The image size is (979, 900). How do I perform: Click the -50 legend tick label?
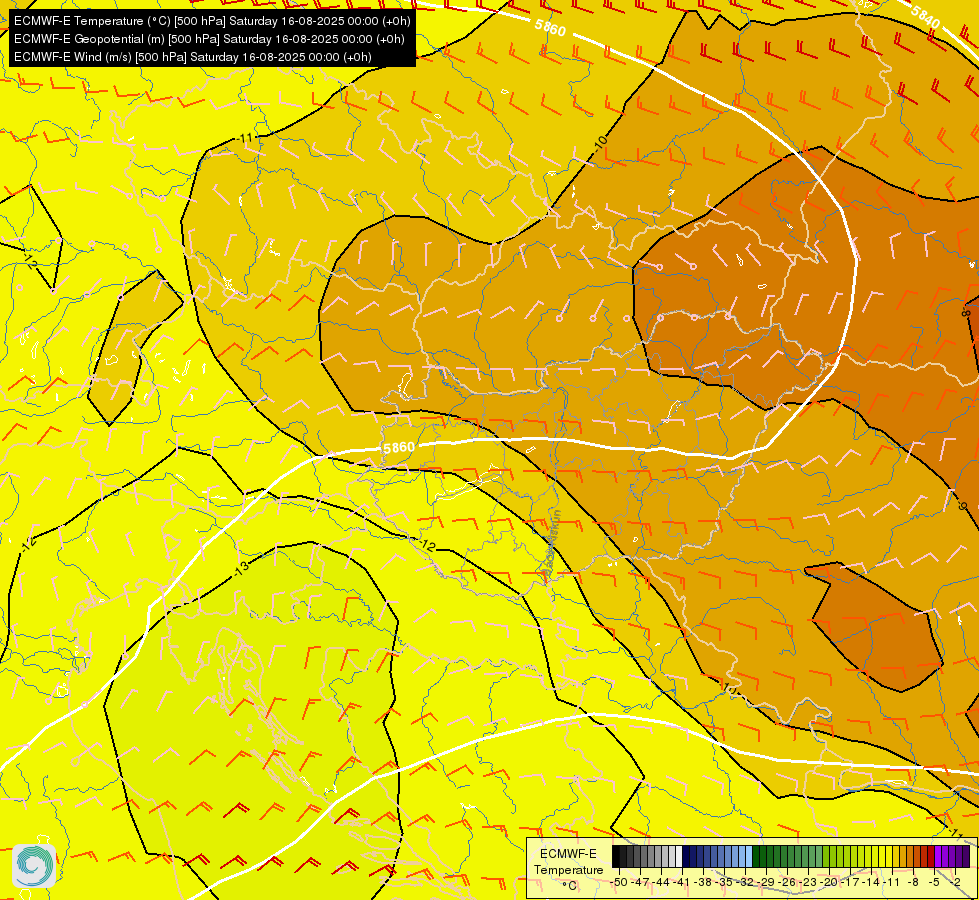click(619, 882)
